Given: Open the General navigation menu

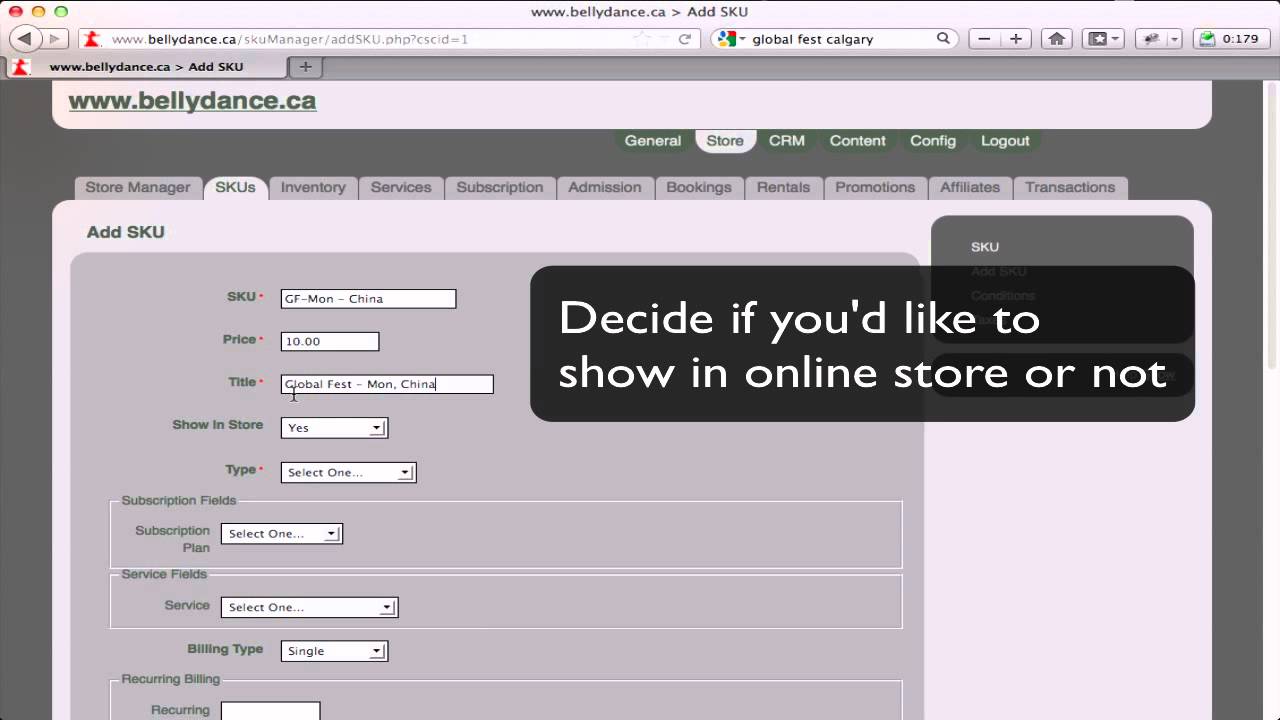Looking at the screenshot, I should tap(653, 141).
